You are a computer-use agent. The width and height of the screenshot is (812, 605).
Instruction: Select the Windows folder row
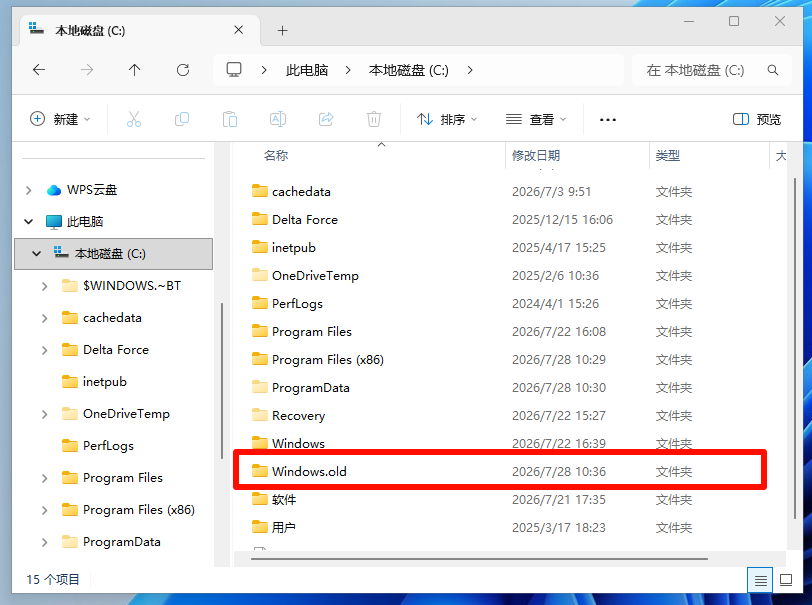point(501,441)
